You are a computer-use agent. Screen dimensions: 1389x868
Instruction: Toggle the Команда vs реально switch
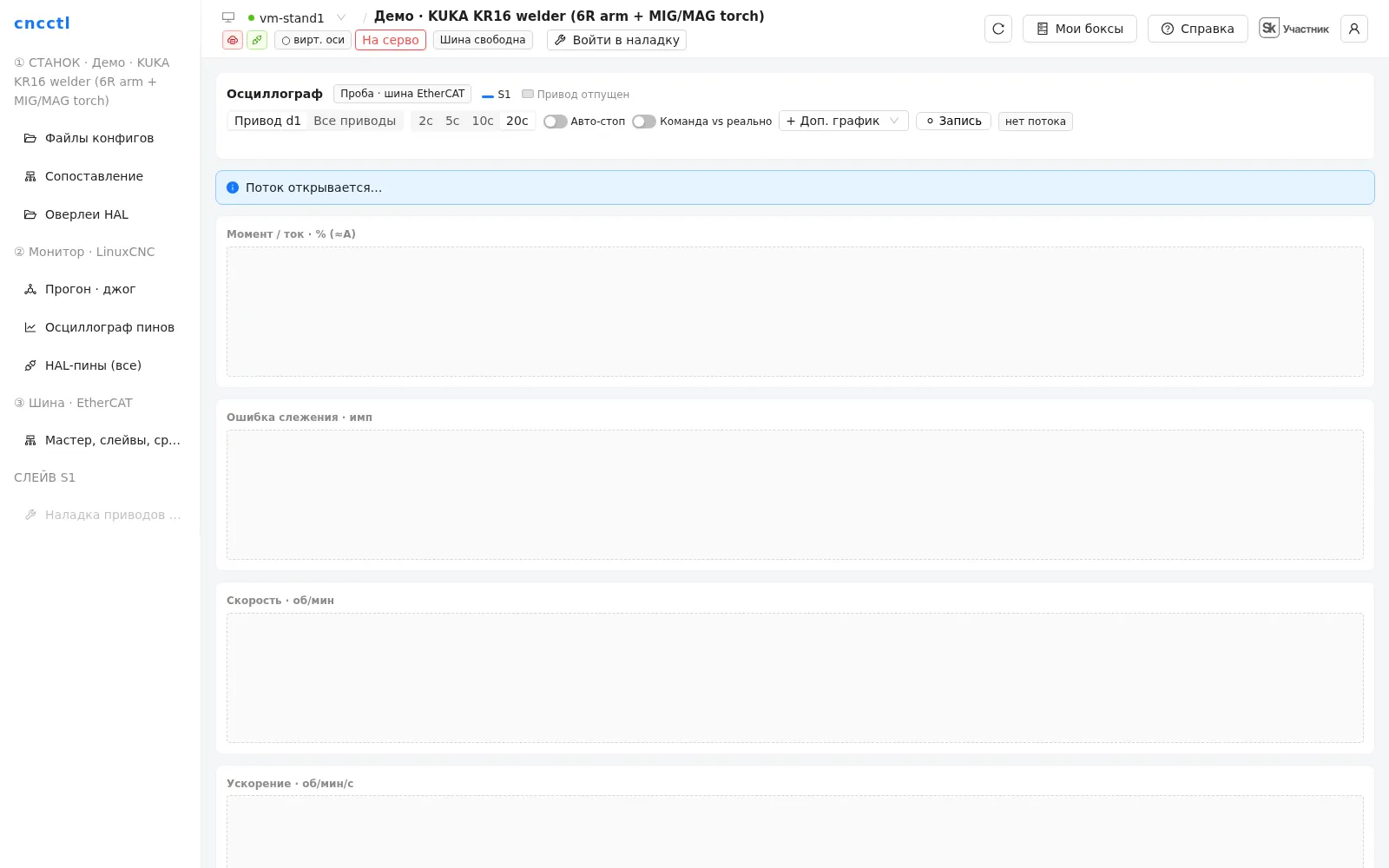point(644,122)
